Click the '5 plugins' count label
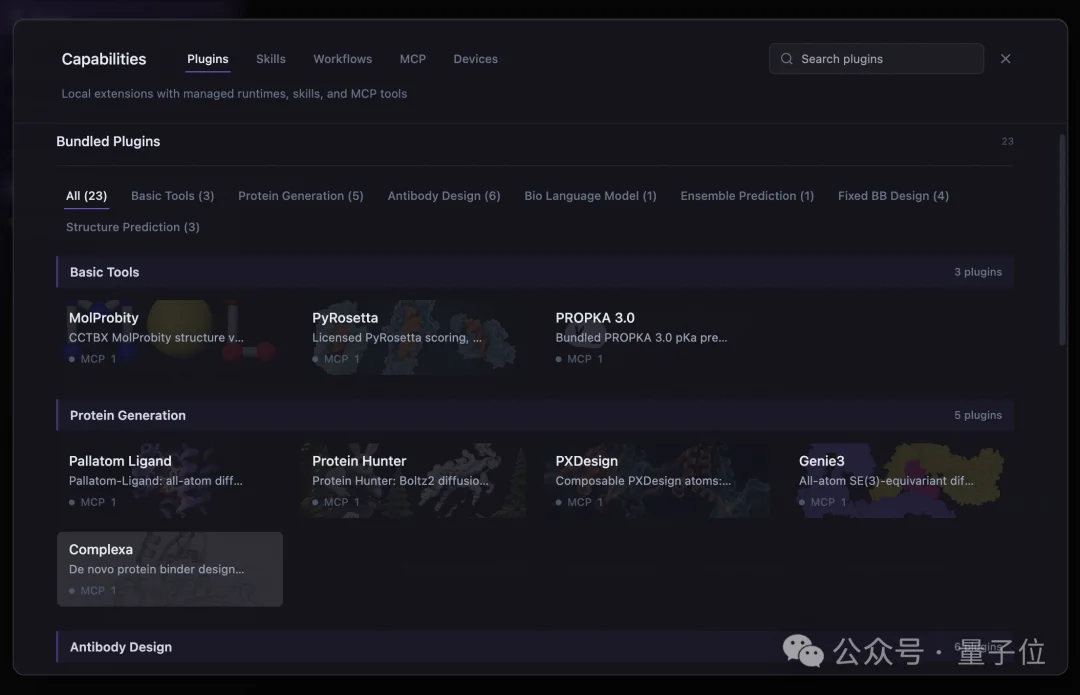 click(977, 415)
